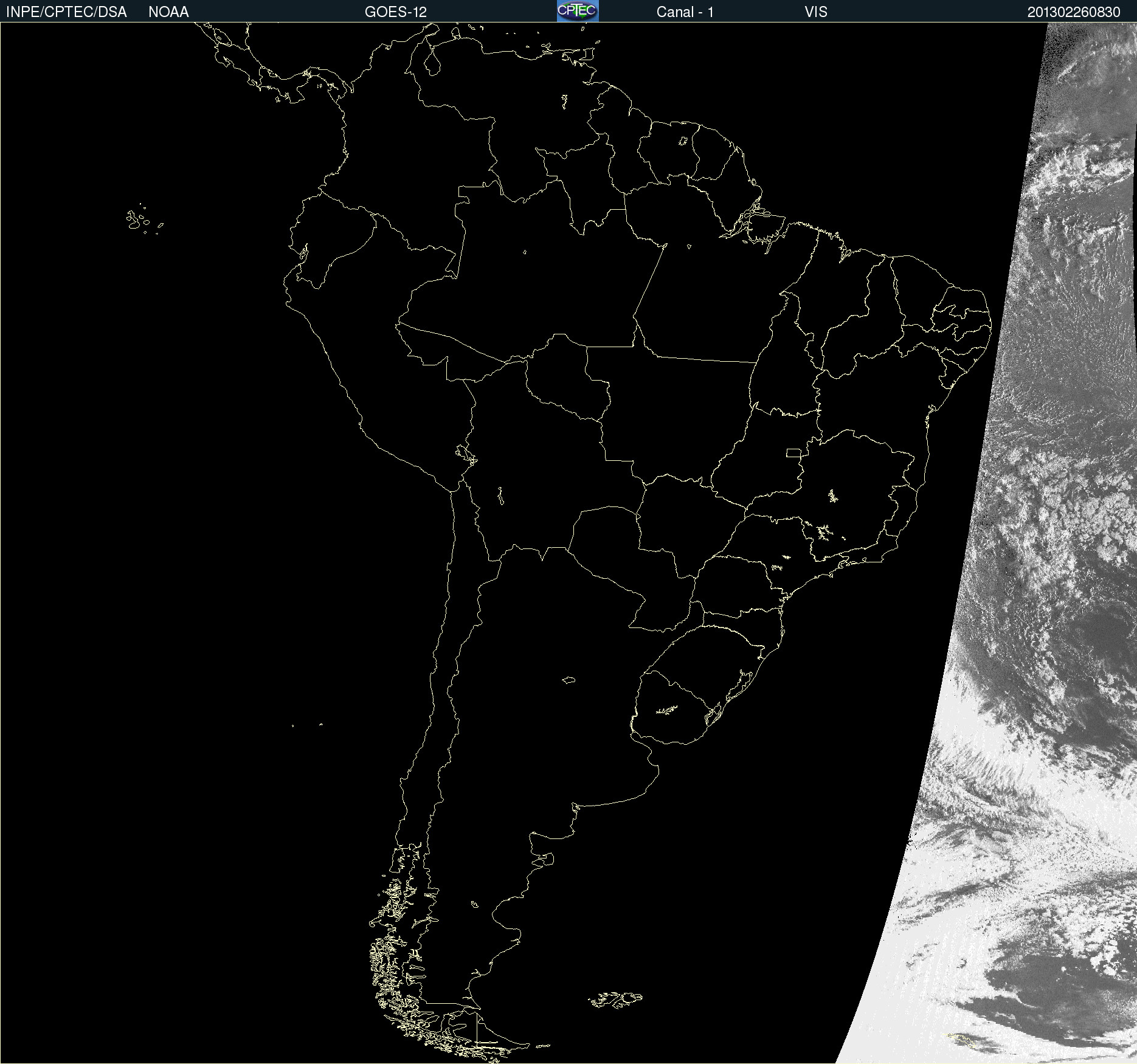Click the 'Canal - 1' channel label
Viewport: 1137px width, 1064px height.
coord(685,12)
